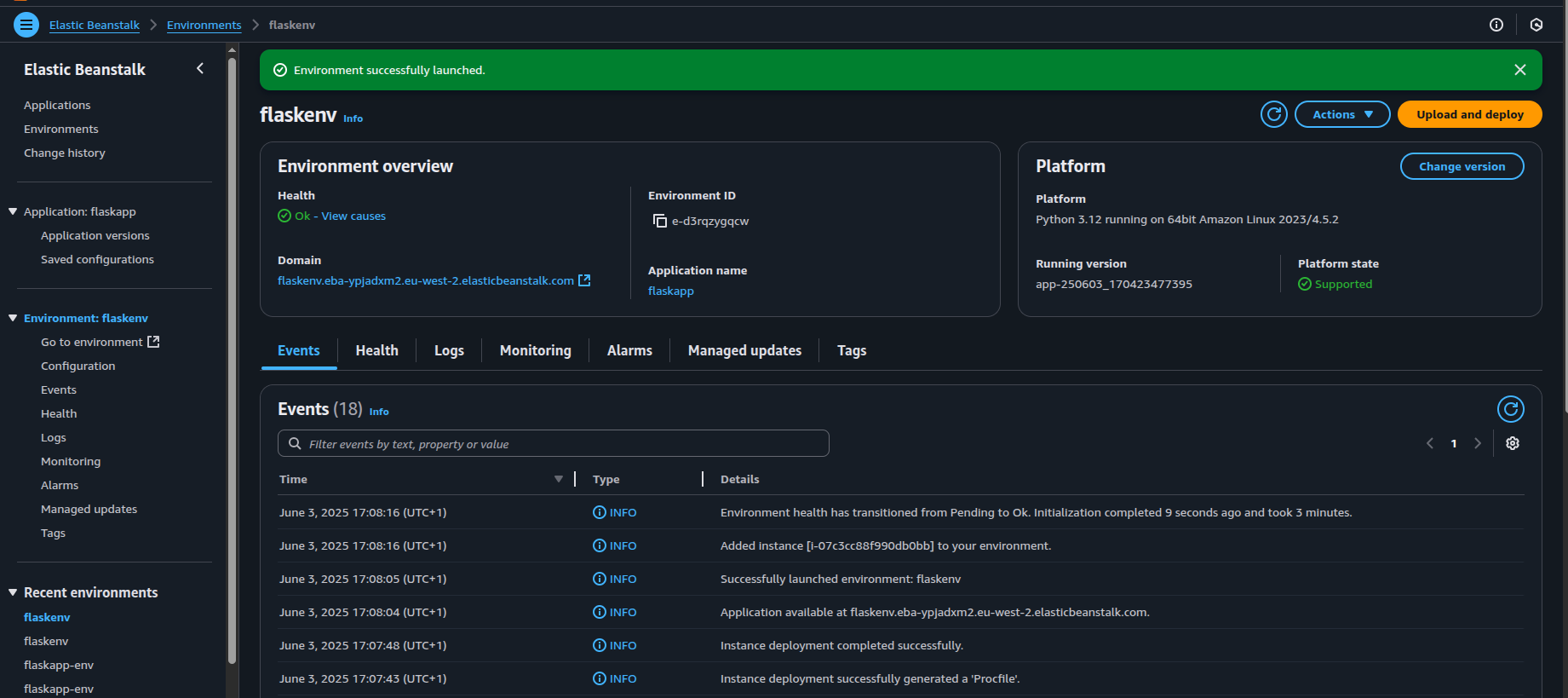
Task: Click Environments breadcrumb link
Action: 204,25
